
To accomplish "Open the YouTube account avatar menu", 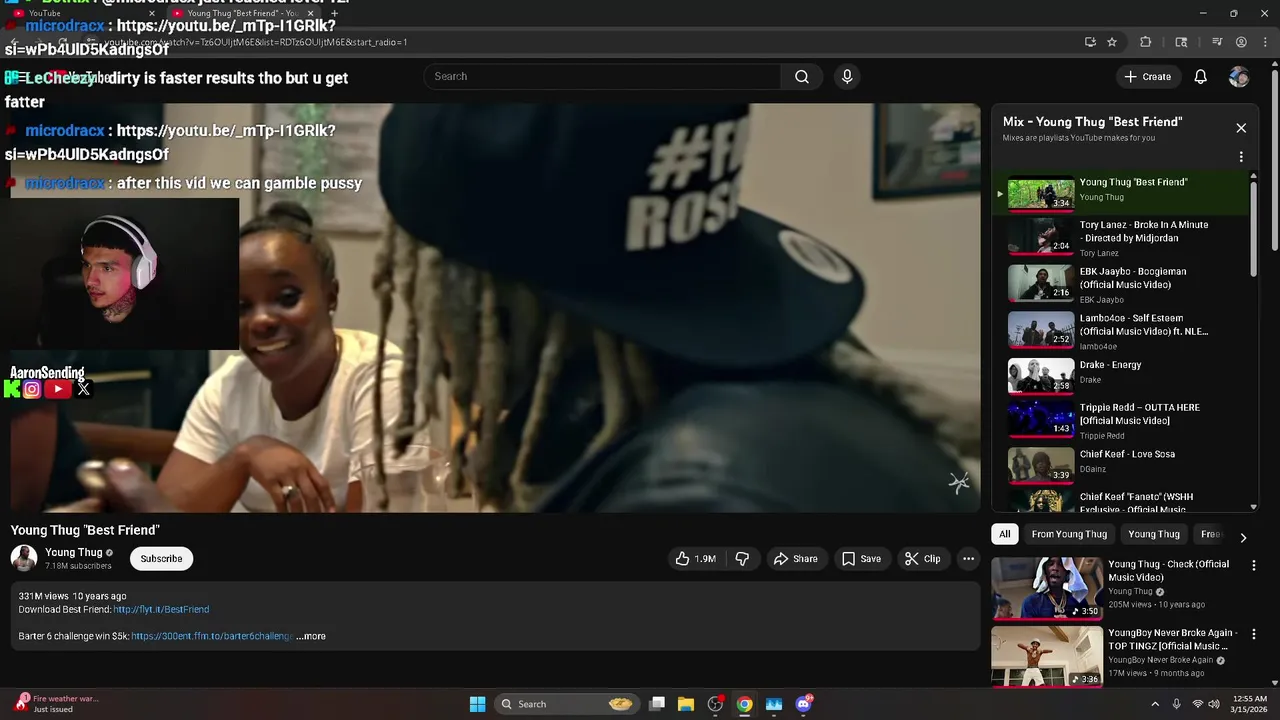I will coord(1239,77).
